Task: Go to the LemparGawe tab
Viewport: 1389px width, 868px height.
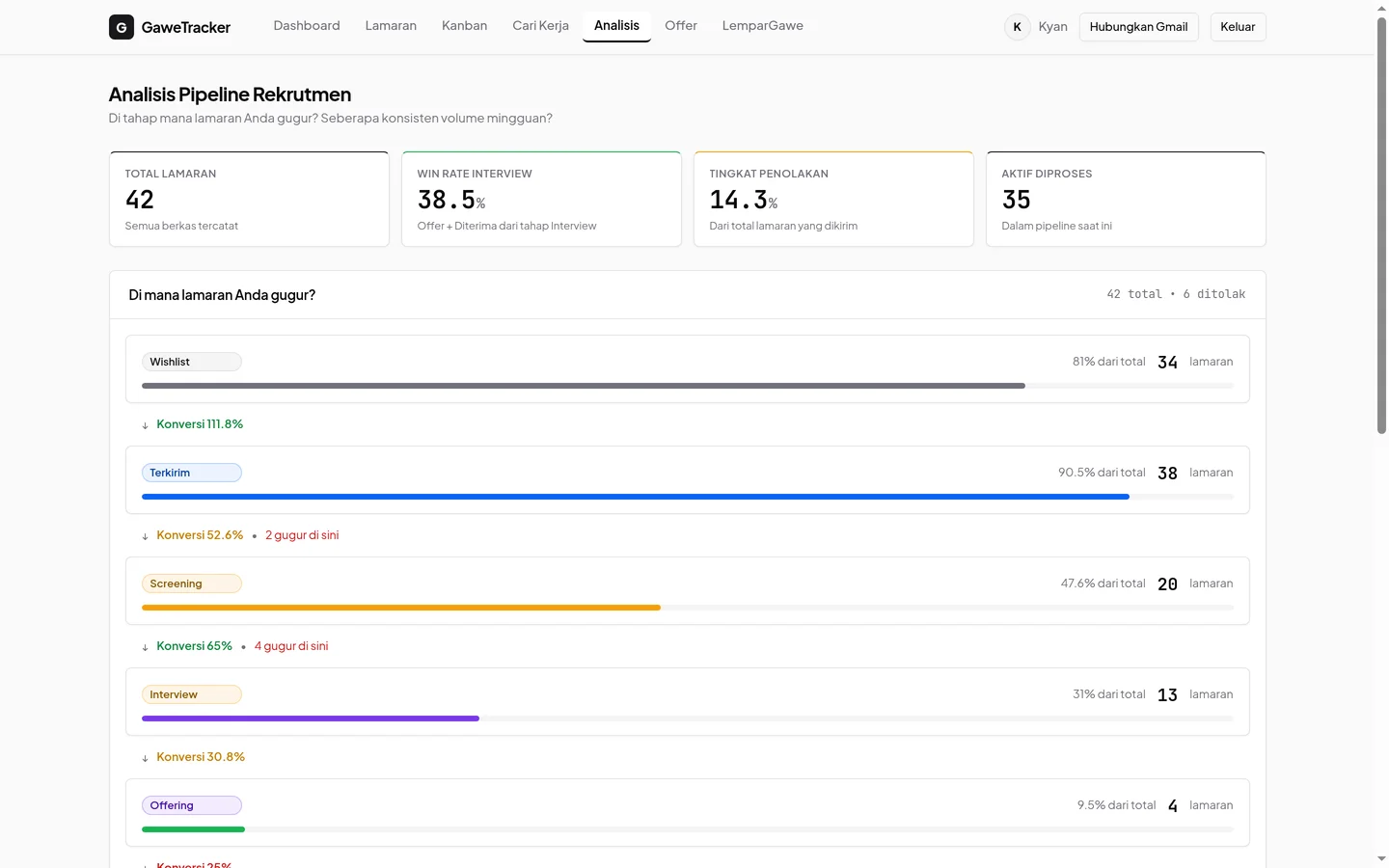Action: point(762,26)
